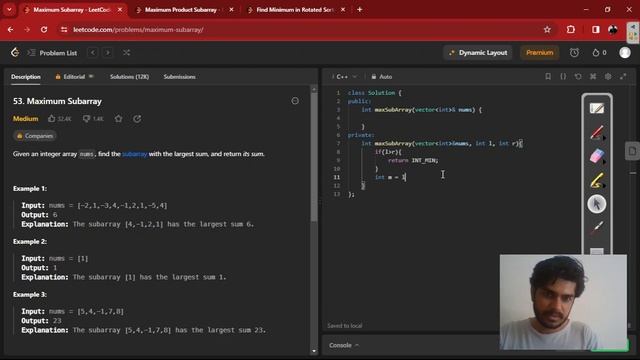Follow the subarray definition link
The height and width of the screenshot is (360, 640).
135,154
